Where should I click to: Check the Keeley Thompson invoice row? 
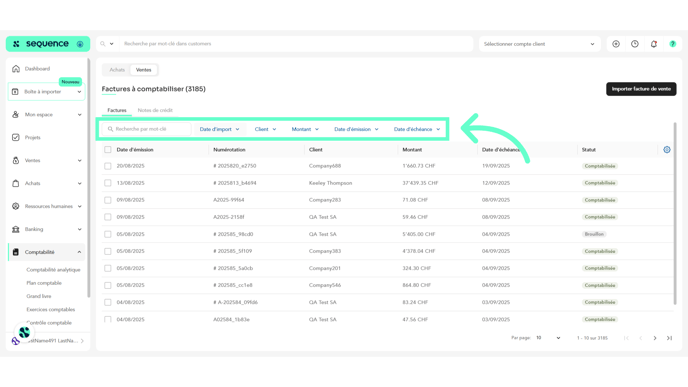point(108,183)
